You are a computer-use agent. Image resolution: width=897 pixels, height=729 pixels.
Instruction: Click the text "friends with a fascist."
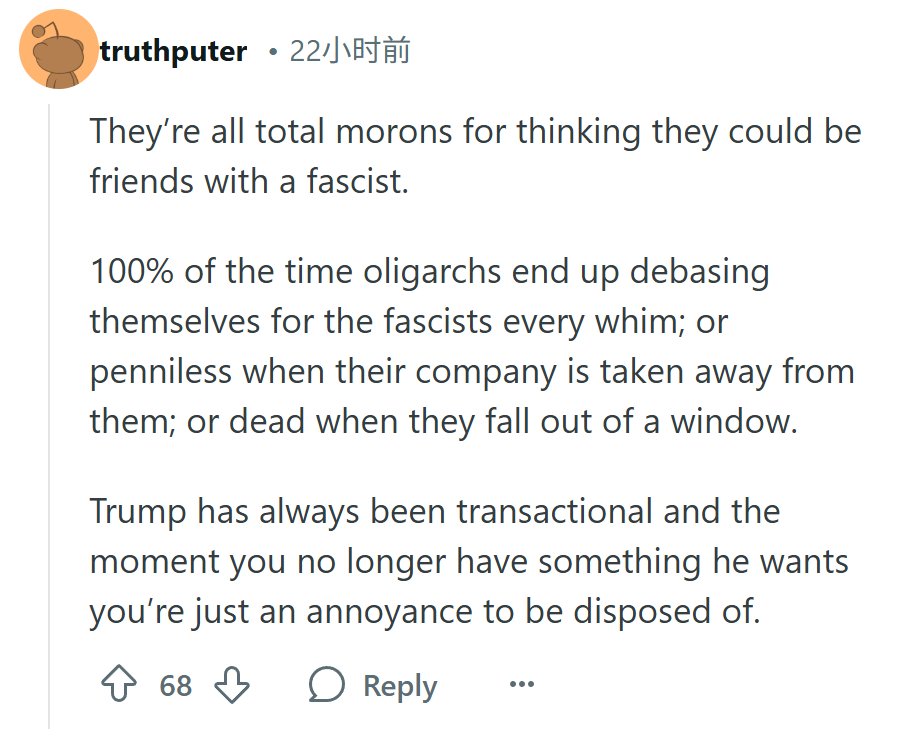(x=249, y=181)
